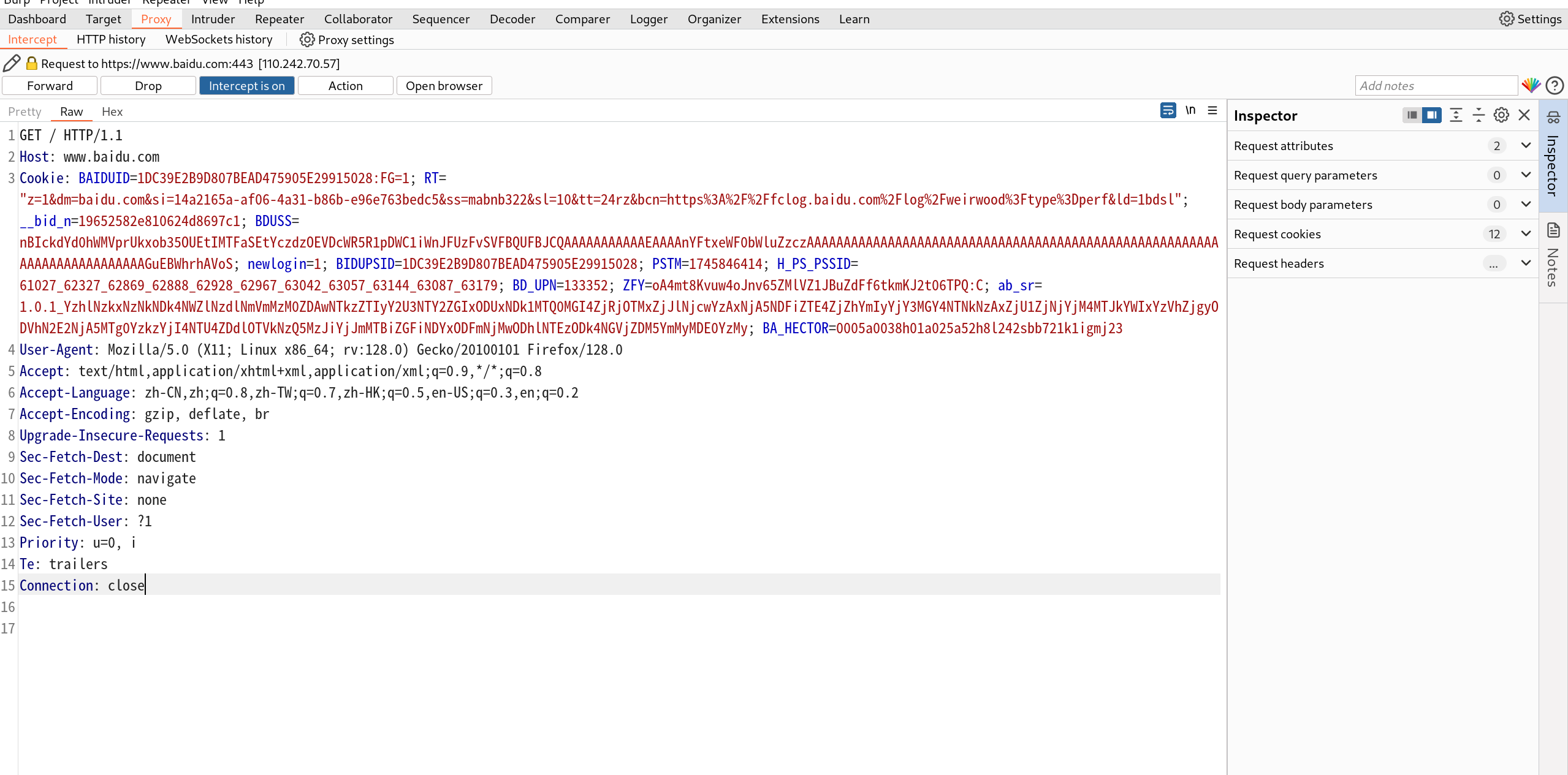Image resolution: width=1568 pixels, height=775 pixels.
Task: Switch to HTTP history tab
Action: (x=111, y=40)
